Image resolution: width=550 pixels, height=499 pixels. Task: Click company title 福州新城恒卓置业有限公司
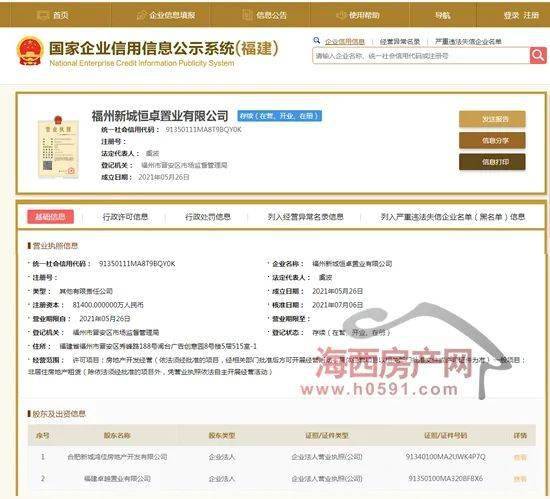click(x=160, y=116)
